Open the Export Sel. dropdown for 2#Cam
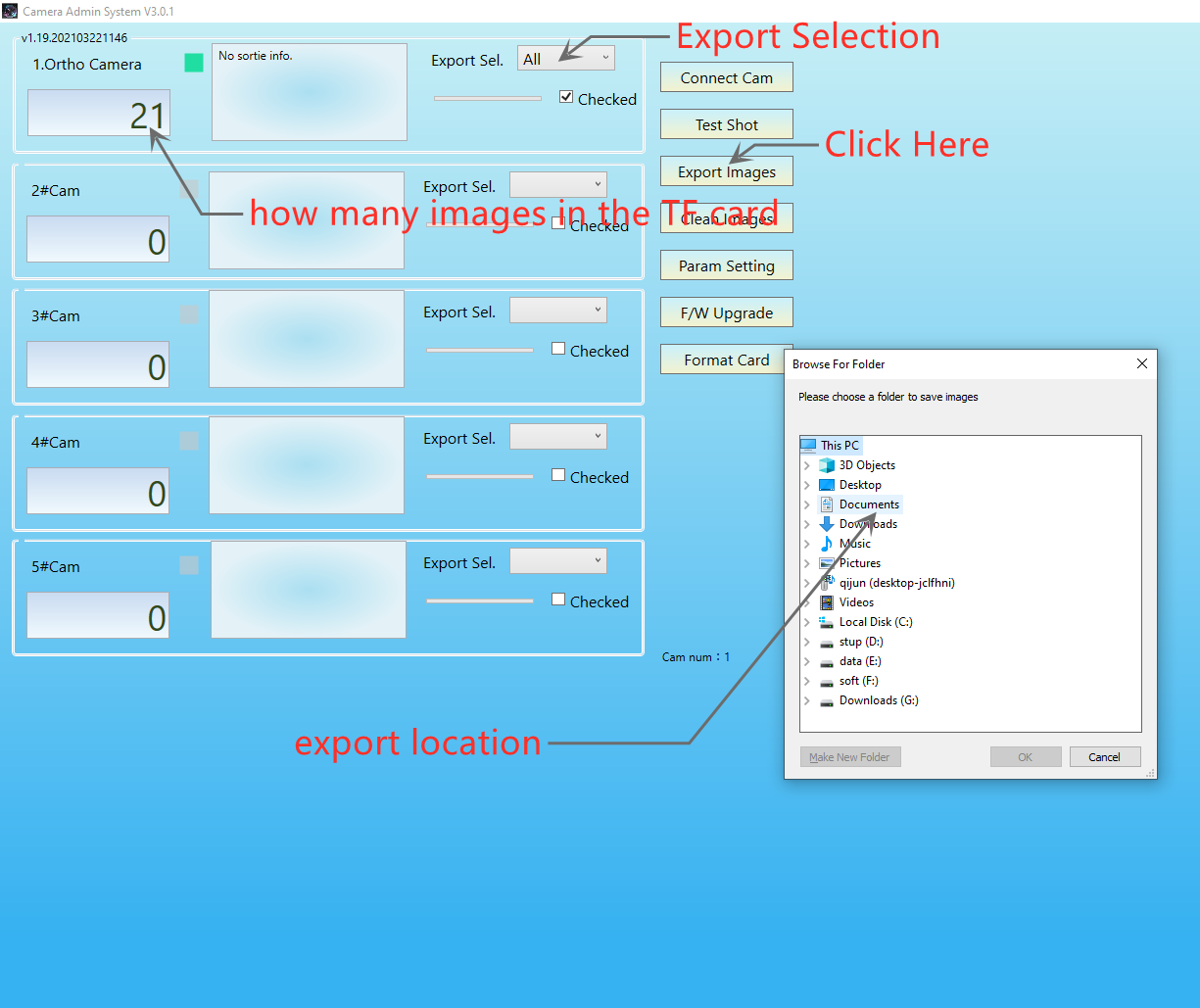 (558, 184)
